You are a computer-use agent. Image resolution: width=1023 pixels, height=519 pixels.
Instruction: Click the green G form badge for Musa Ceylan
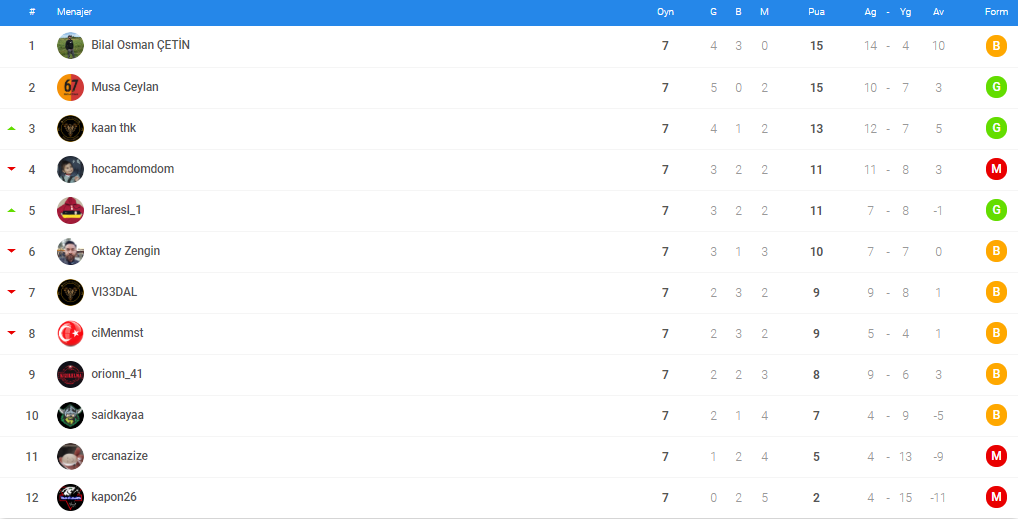(996, 87)
